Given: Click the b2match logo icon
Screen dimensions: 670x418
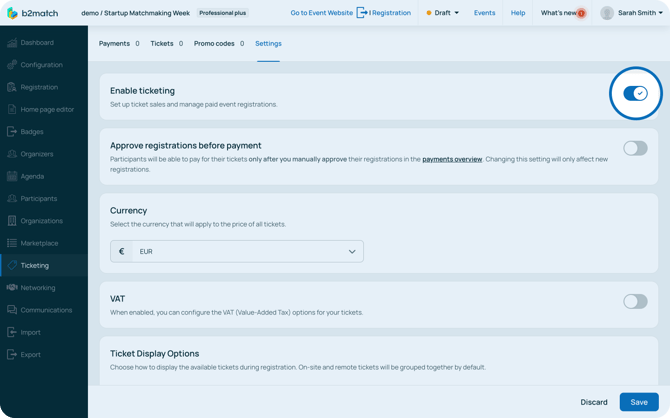Looking at the screenshot, I should point(12,13).
